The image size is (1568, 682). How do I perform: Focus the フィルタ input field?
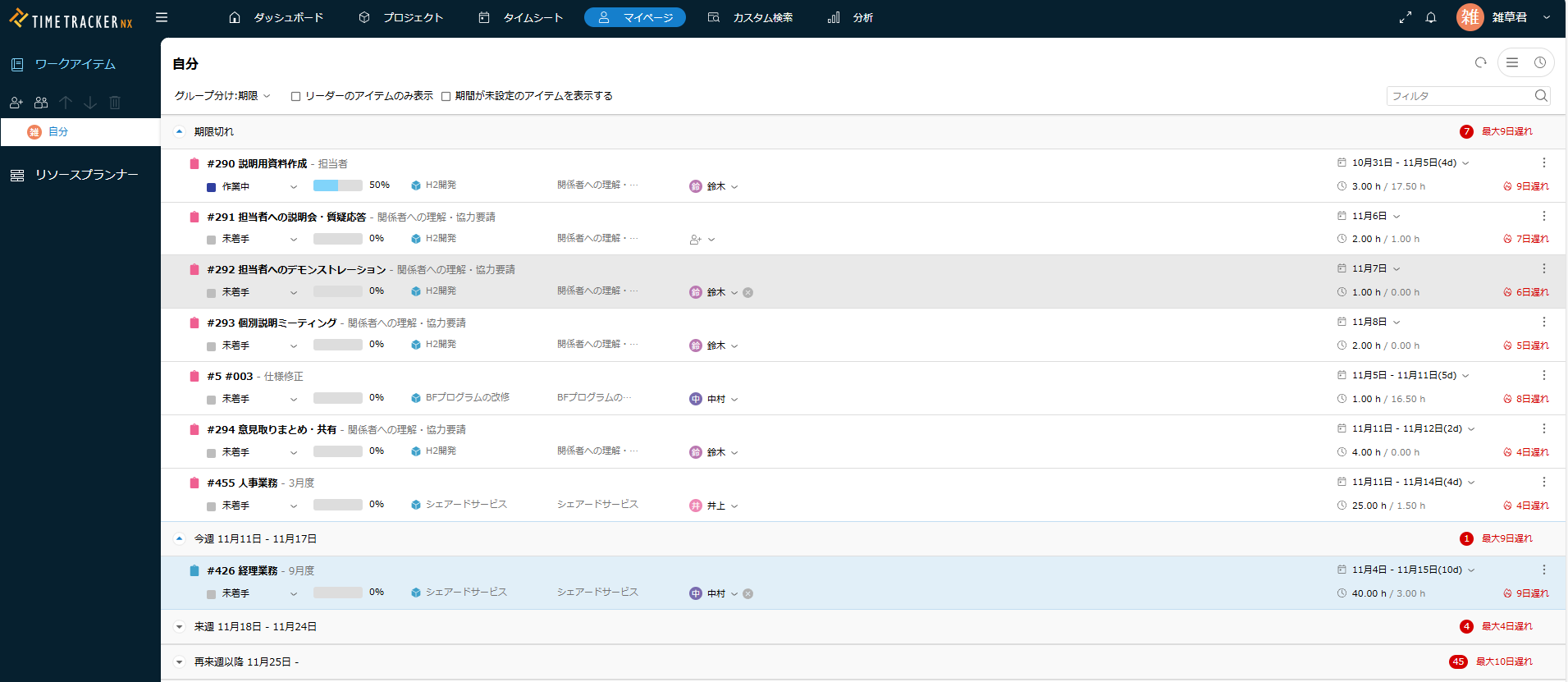[1459, 96]
